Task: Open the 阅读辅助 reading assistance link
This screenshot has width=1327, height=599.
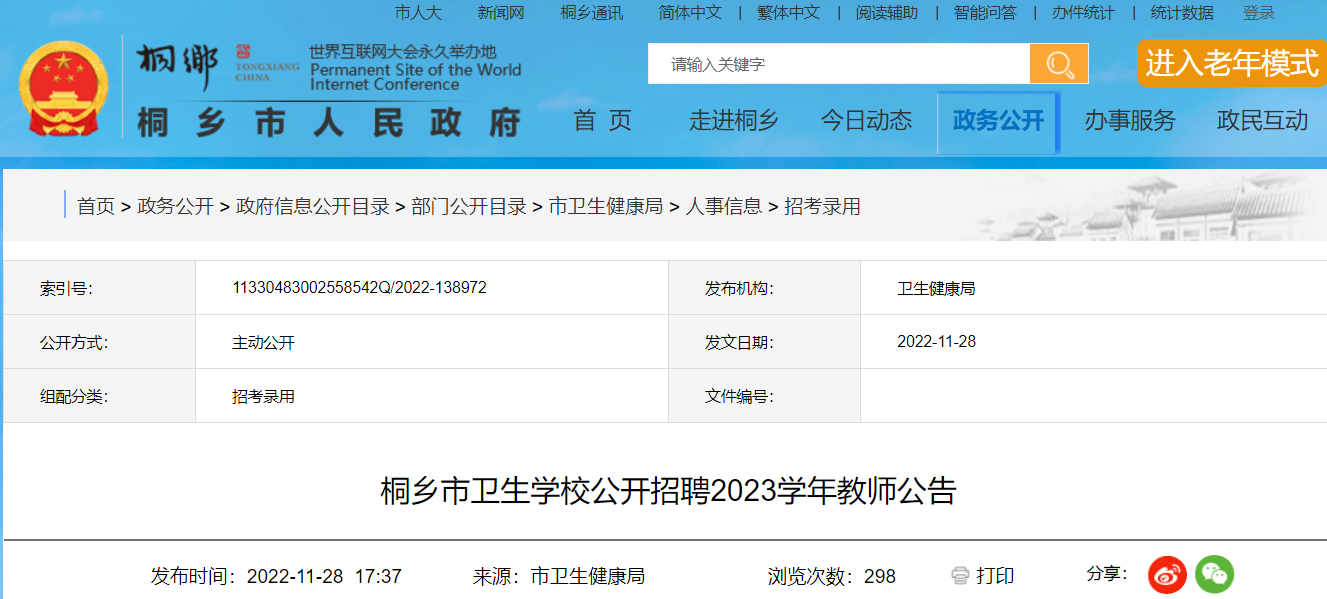Action: (886, 13)
